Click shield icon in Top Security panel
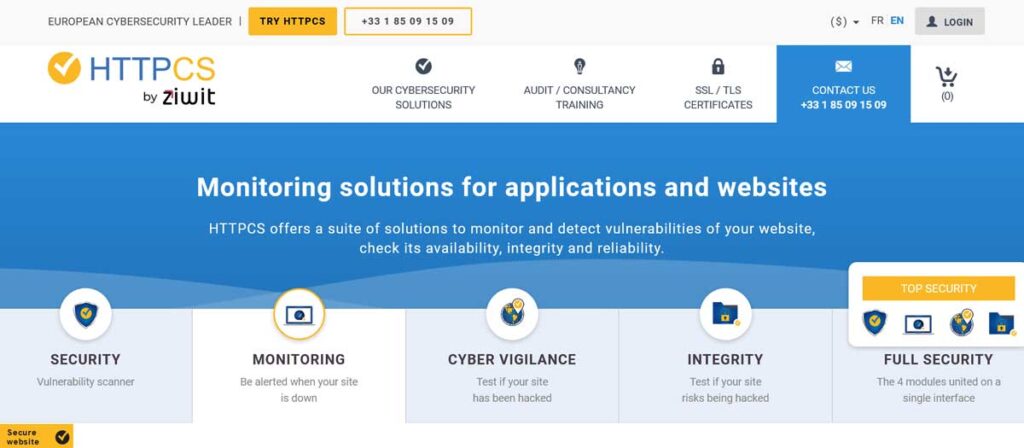 coord(874,323)
